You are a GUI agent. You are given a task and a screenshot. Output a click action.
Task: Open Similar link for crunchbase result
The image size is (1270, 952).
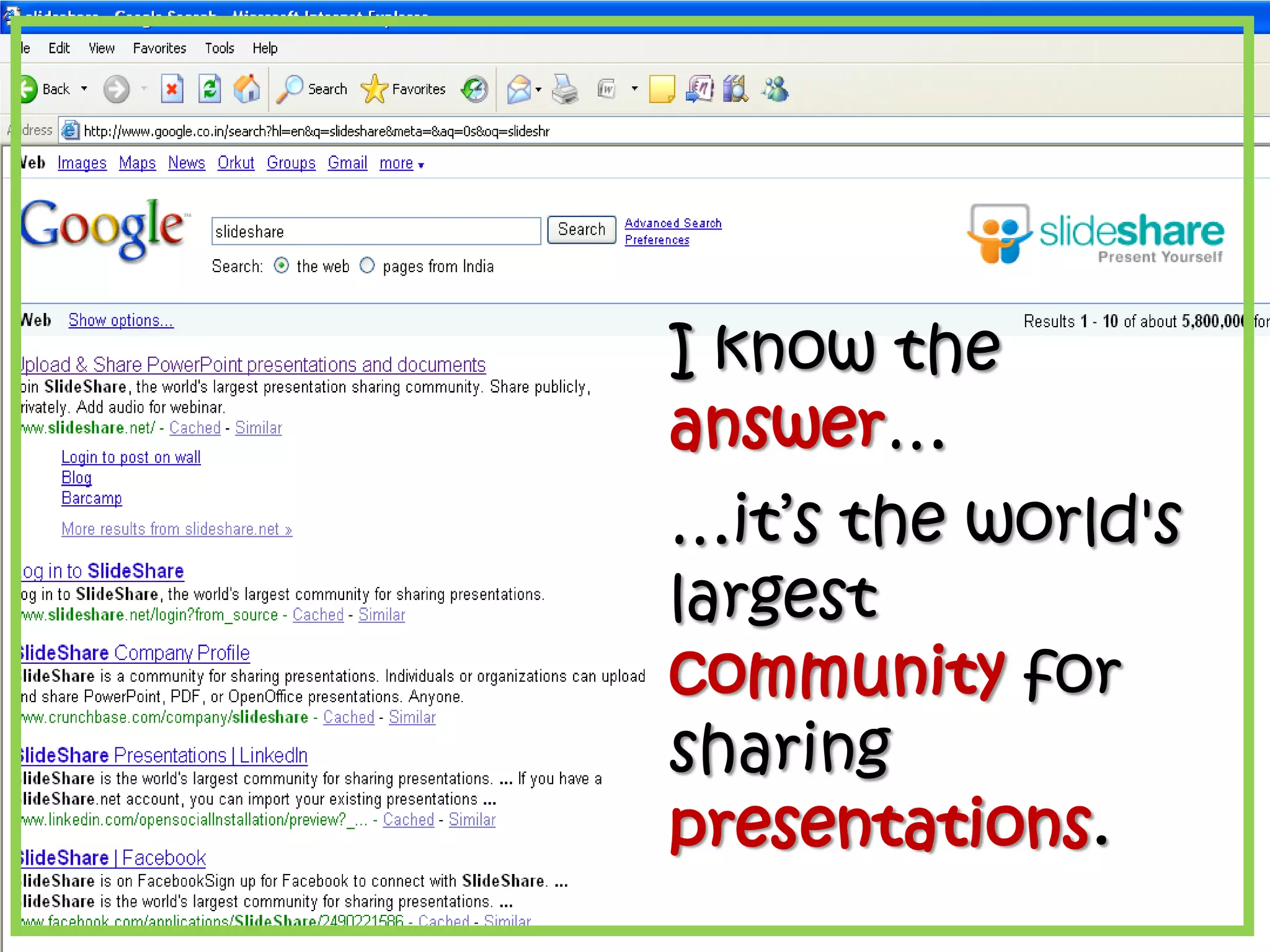(x=412, y=717)
